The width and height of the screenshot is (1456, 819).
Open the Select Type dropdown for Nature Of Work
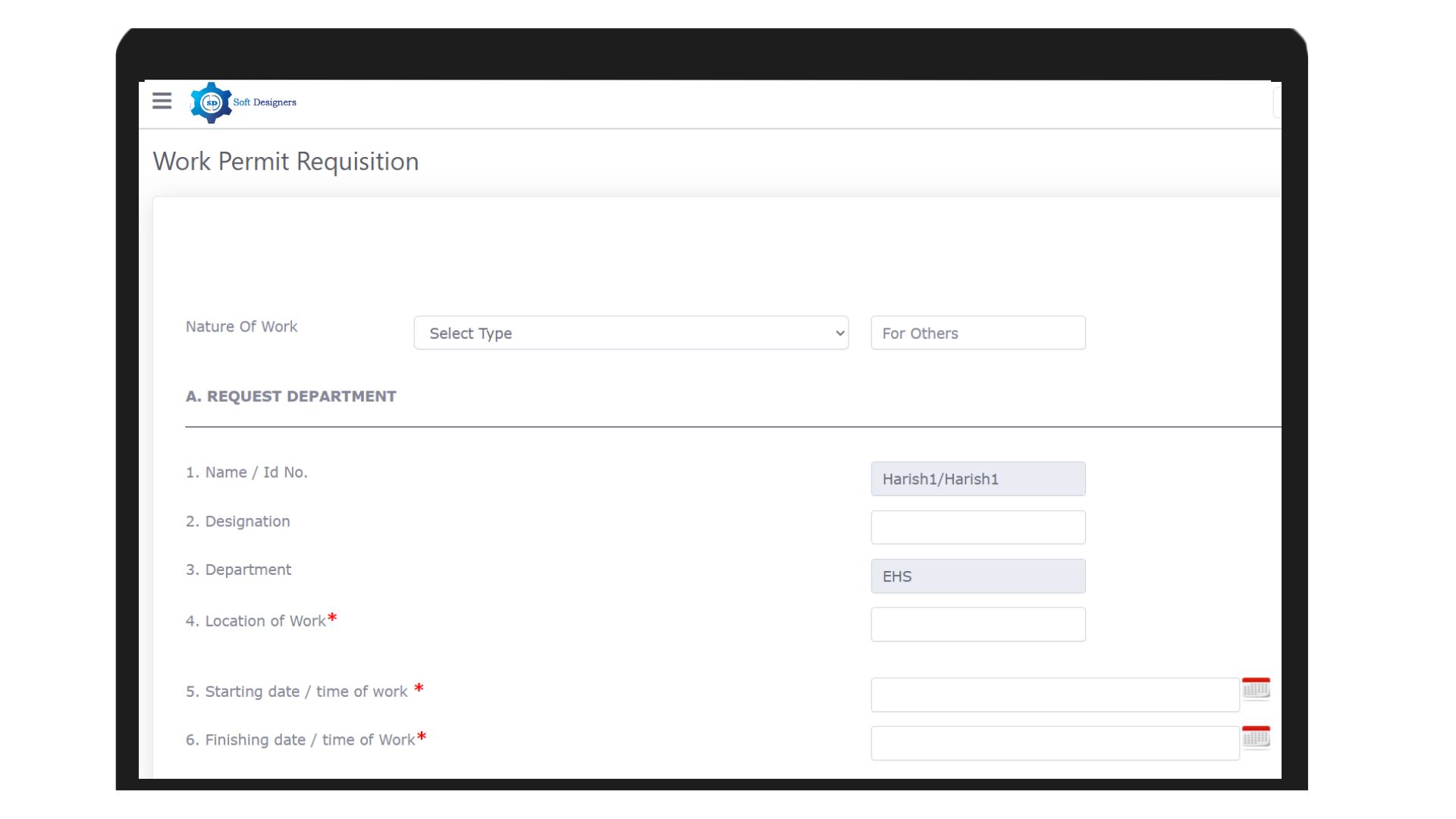tap(631, 333)
